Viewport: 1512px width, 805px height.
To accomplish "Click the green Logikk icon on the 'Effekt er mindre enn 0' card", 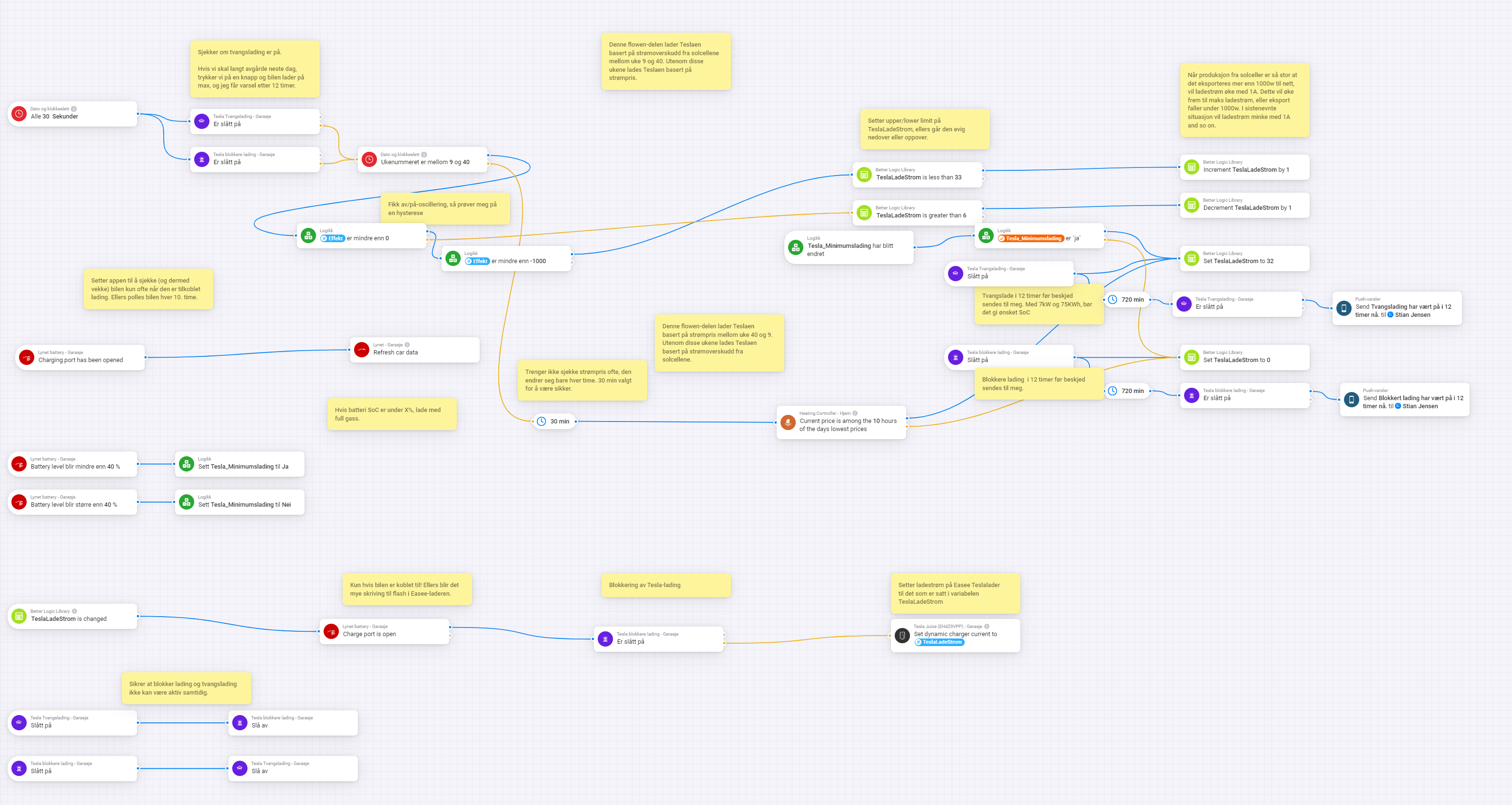I will tap(308, 236).
